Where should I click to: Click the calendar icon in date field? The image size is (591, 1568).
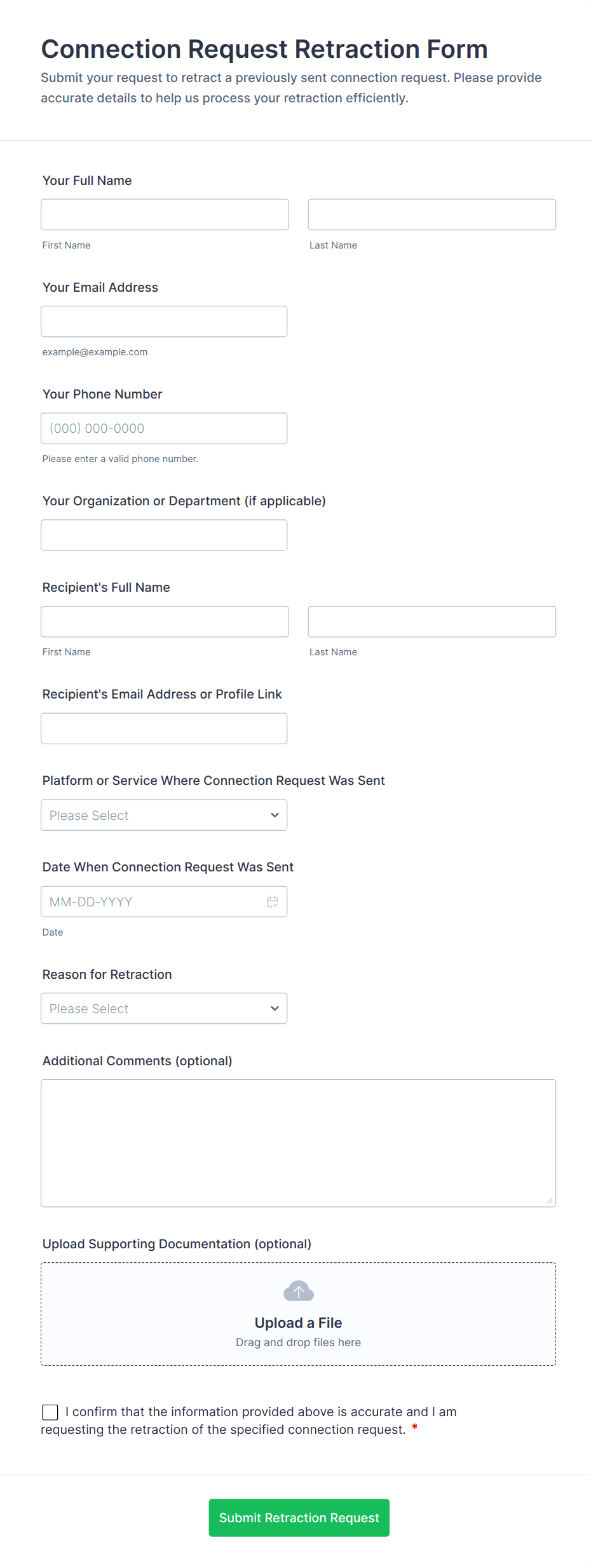point(273,901)
